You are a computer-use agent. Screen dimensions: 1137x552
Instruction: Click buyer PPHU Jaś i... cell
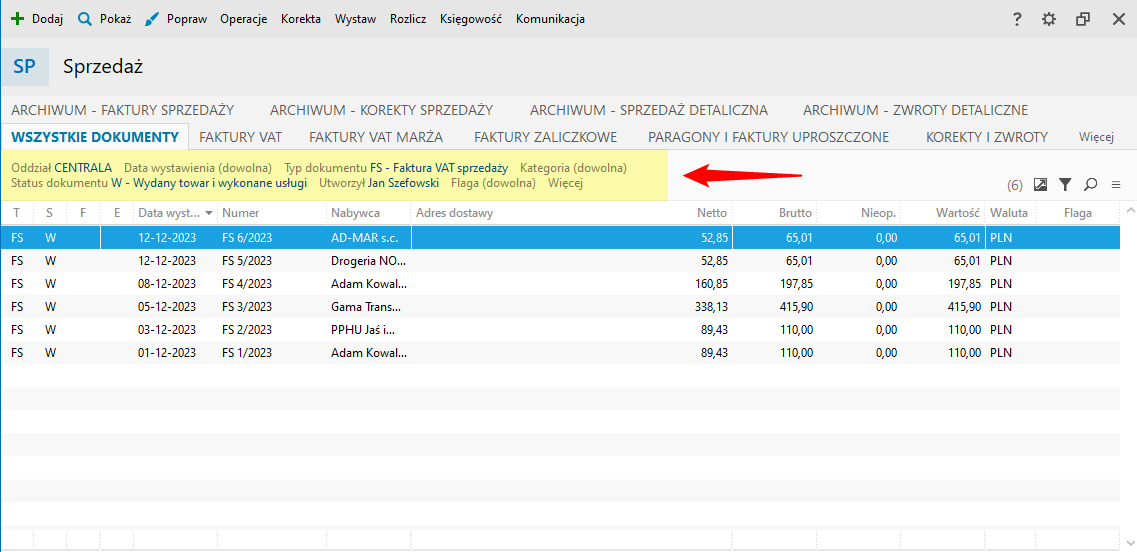[368, 329]
